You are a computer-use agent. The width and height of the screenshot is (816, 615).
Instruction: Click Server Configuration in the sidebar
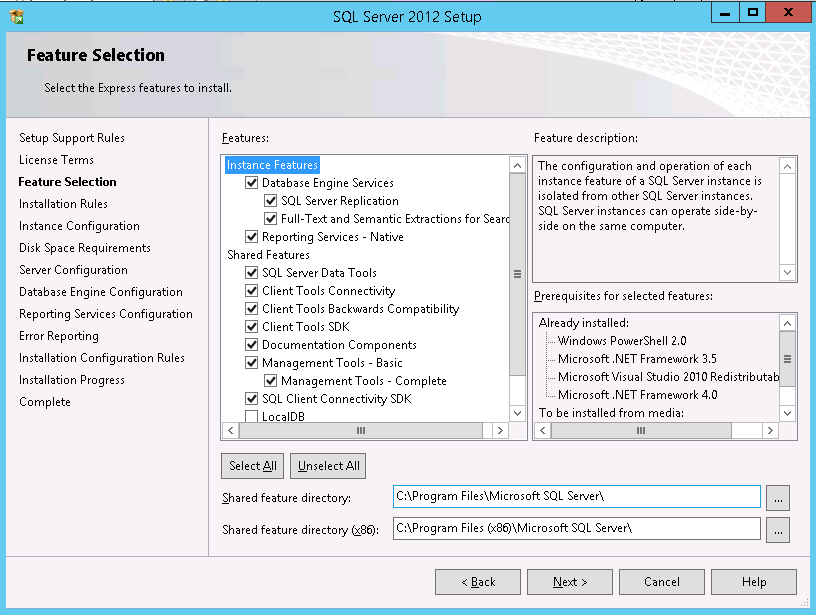[73, 270]
